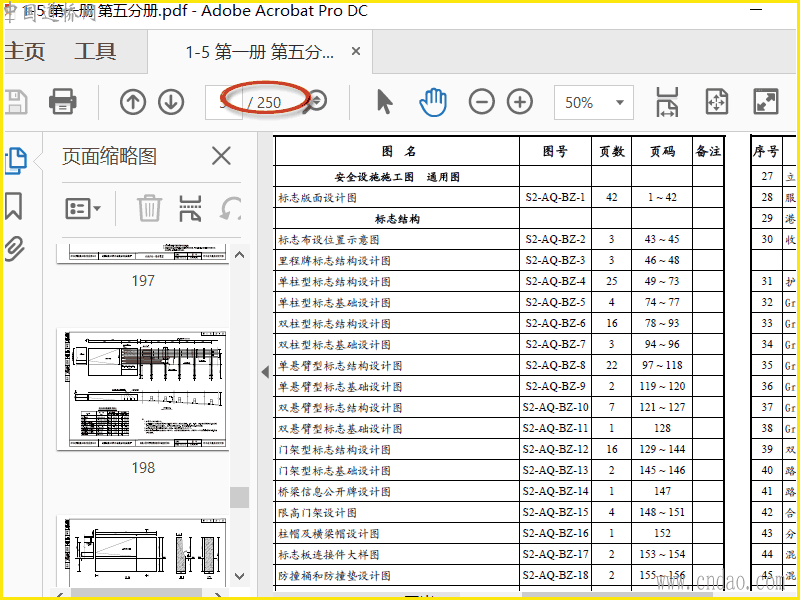Rotate pages with rotate icon
The height and width of the screenshot is (600, 800).
click(x=230, y=208)
